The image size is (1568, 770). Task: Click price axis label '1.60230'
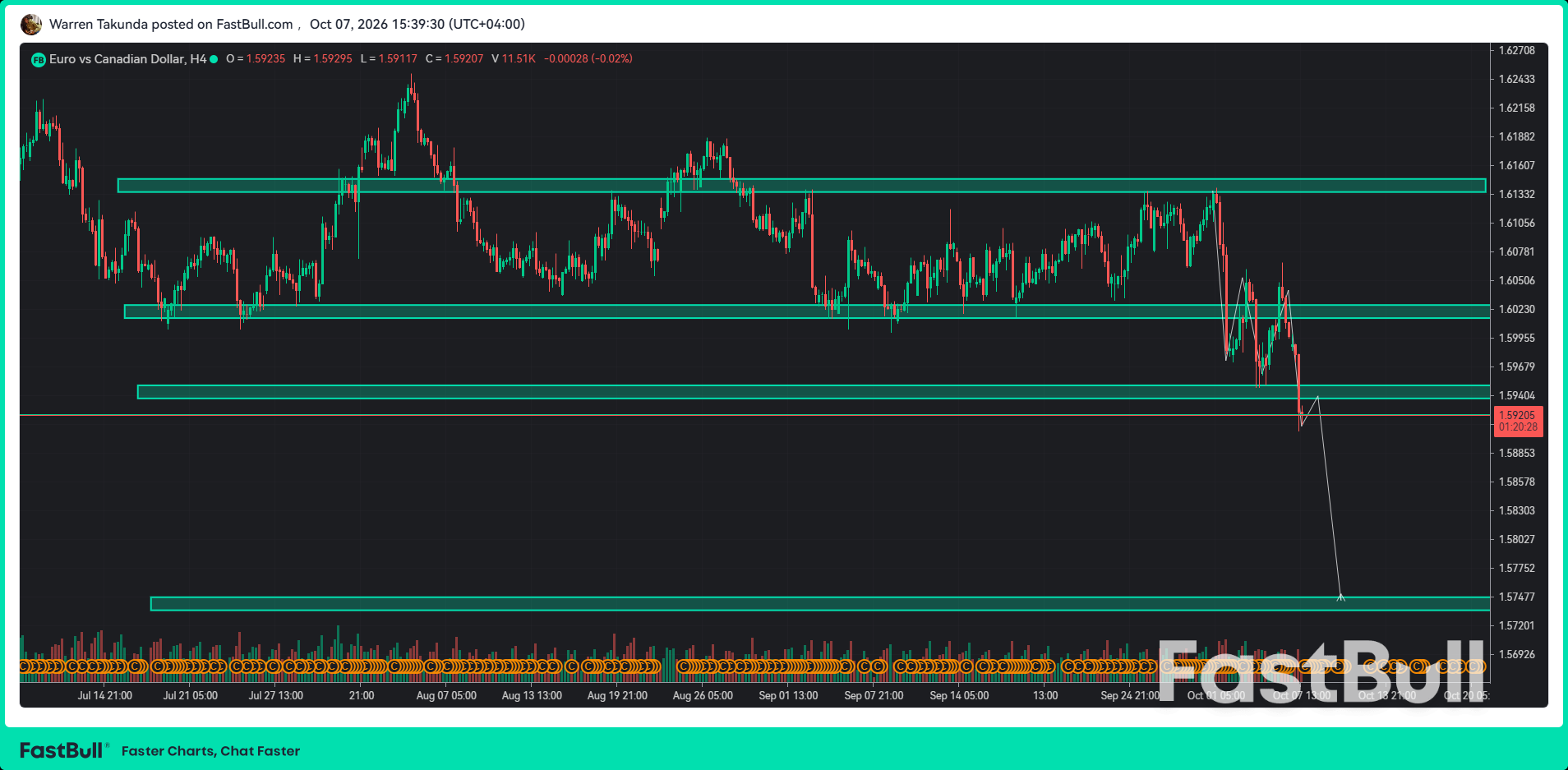click(1516, 309)
